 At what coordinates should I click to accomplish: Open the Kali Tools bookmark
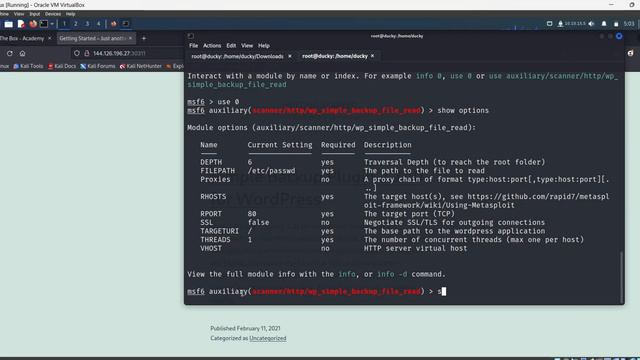pos(28,66)
